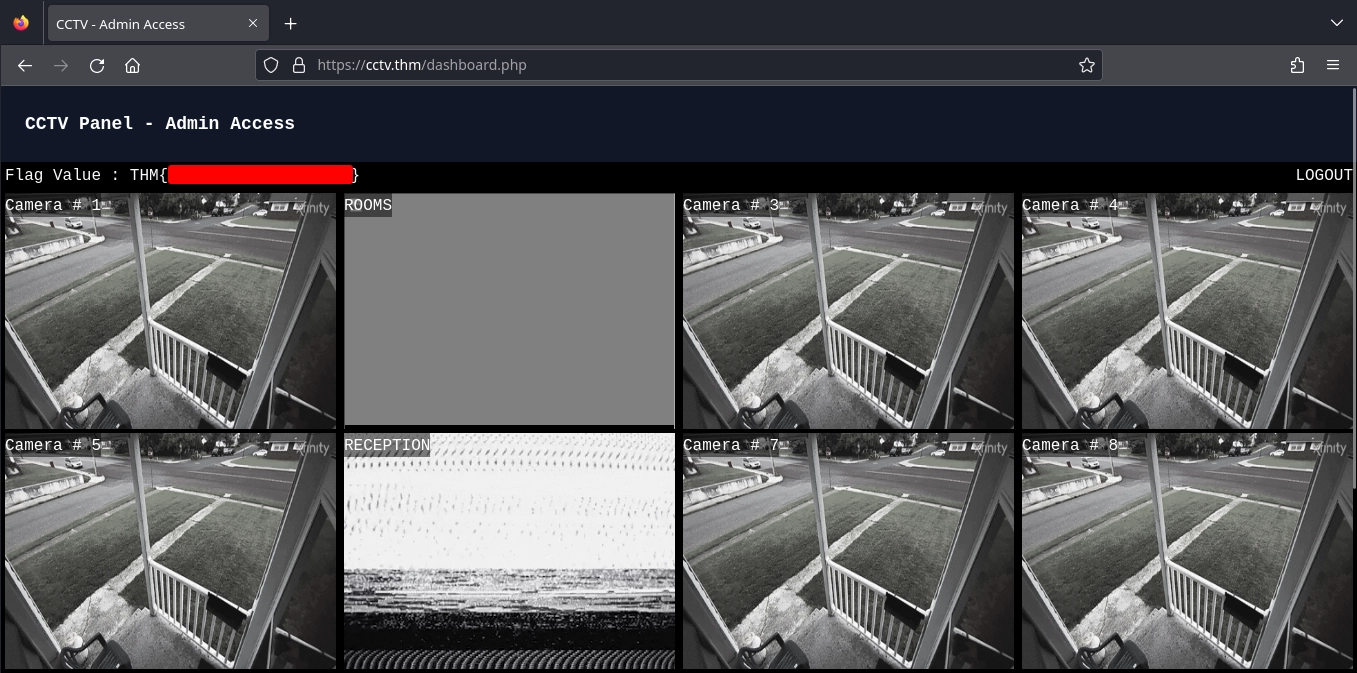Image resolution: width=1357 pixels, height=673 pixels.
Task: Toggle the tracking protection shield
Action: point(271,65)
